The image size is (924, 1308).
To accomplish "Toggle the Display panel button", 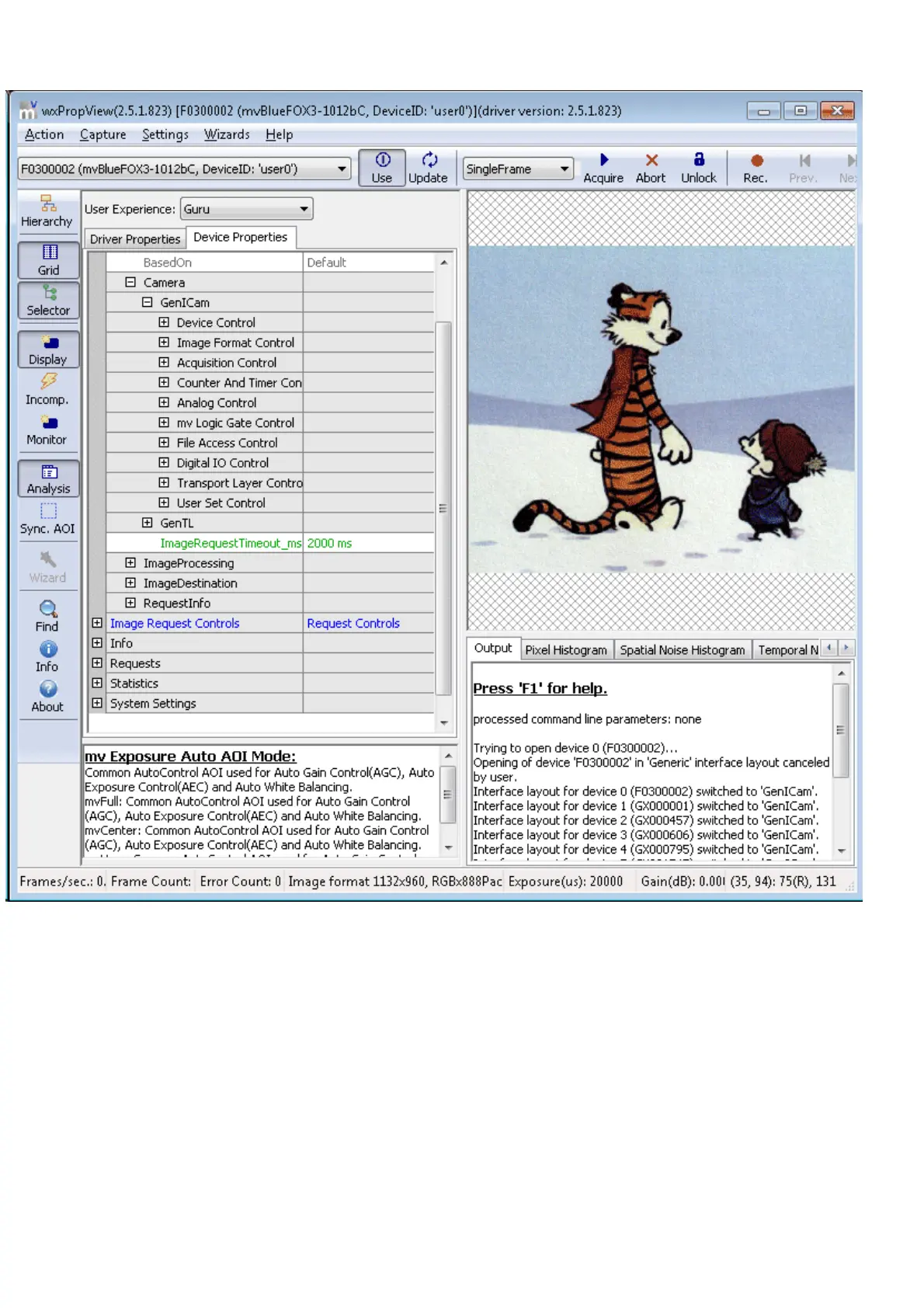I will click(x=49, y=350).
